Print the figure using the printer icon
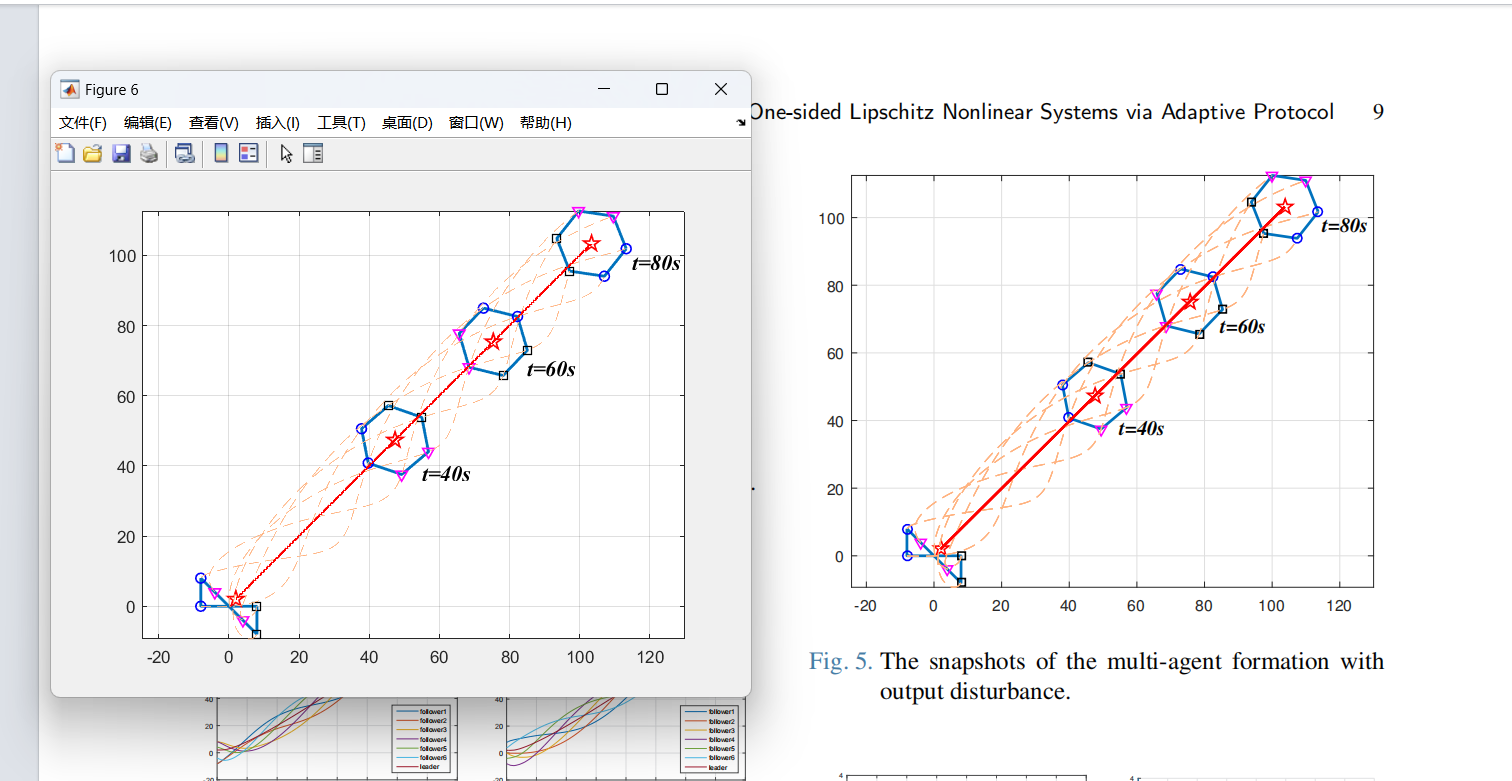The height and width of the screenshot is (781, 1512). pos(149,154)
